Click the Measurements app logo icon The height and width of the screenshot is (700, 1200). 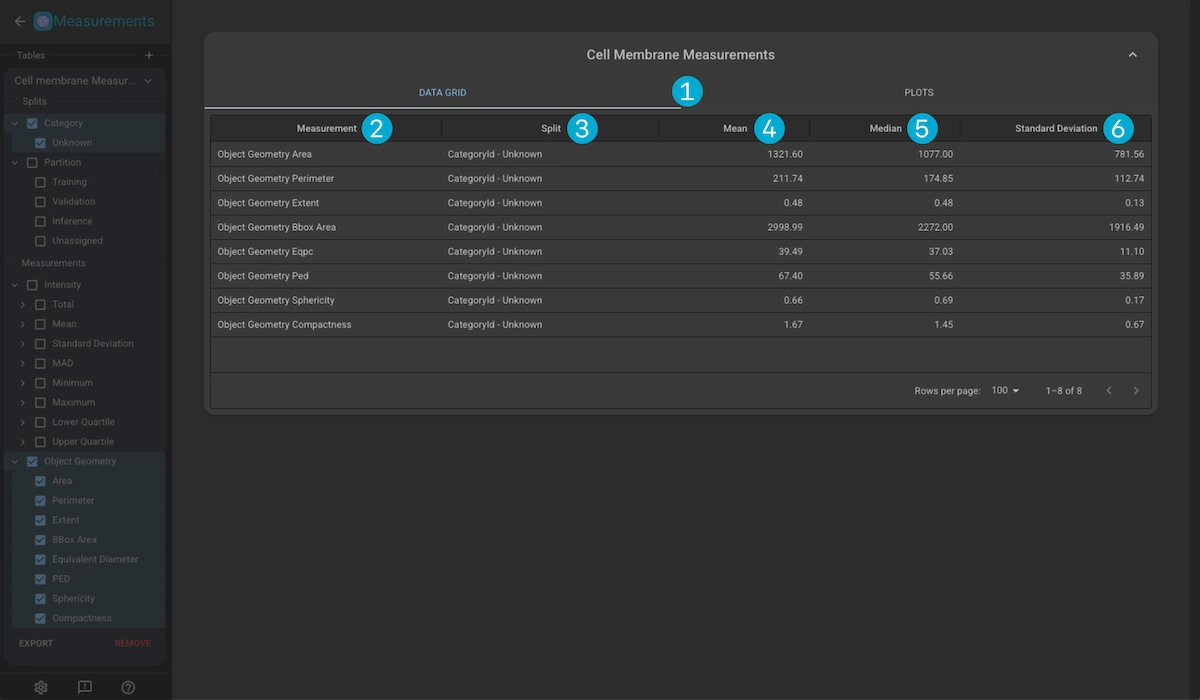tap(43, 21)
